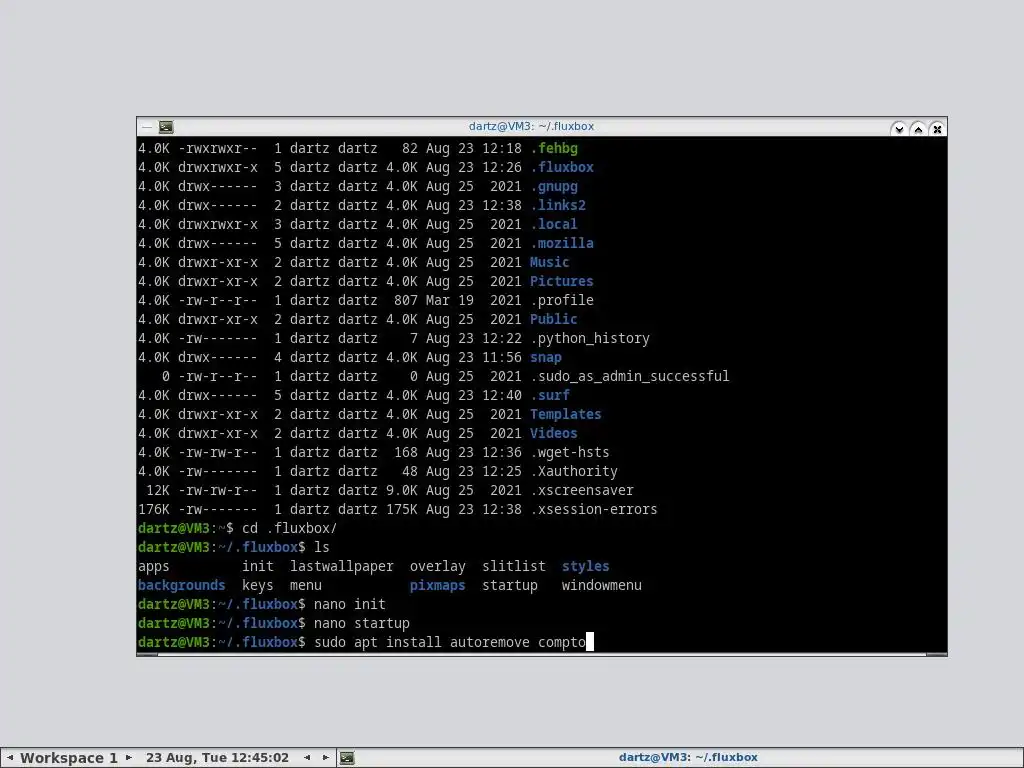This screenshot has height=768, width=1024.
Task: Click the clock showing 23 Aug, Tue 12:45:02
Action: (x=217, y=758)
